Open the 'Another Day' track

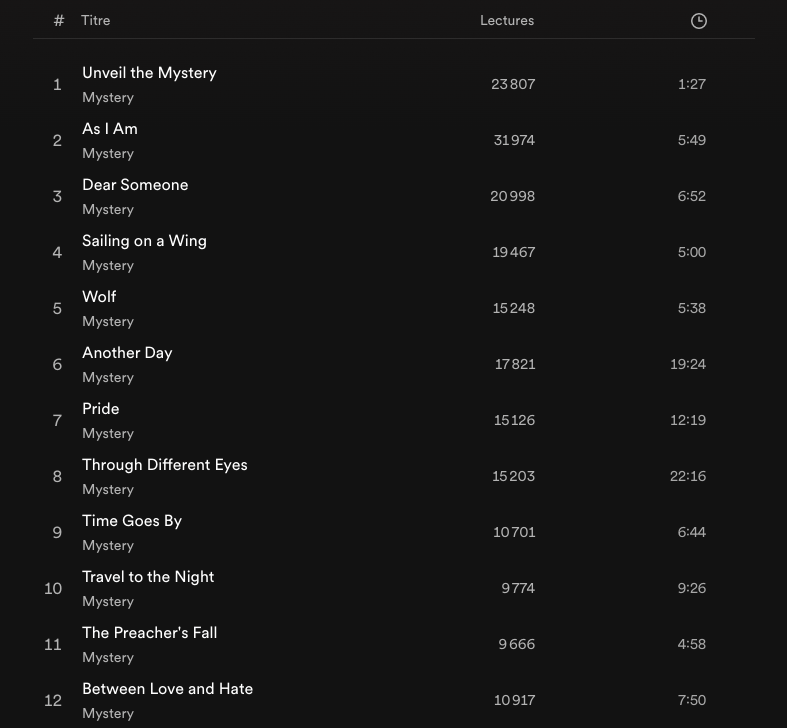[127, 353]
